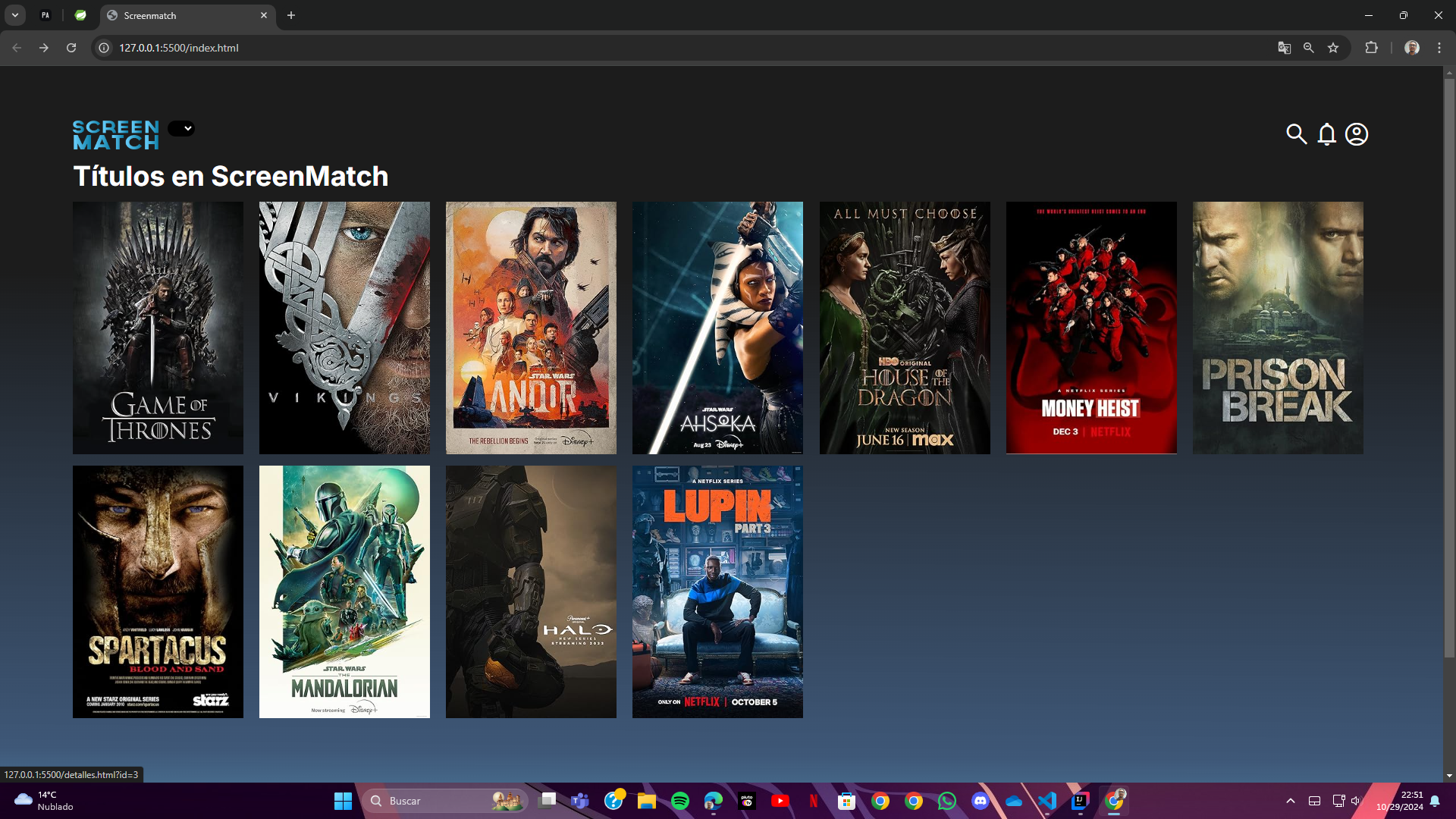
Task: Bookmark this page with star
Action: coord(1333,48)
